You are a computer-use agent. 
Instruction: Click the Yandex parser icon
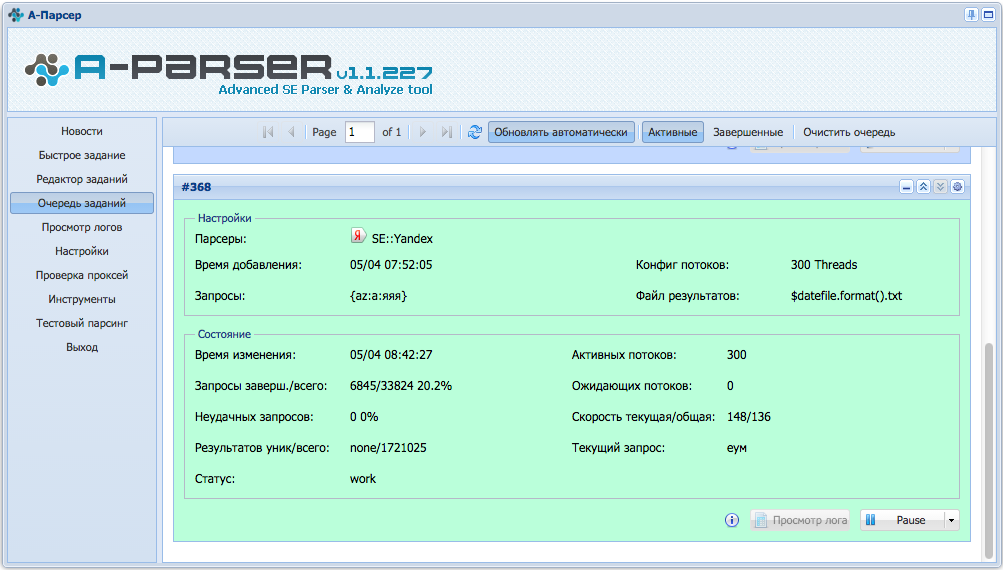pyautogui.click(x=358, y=236)
